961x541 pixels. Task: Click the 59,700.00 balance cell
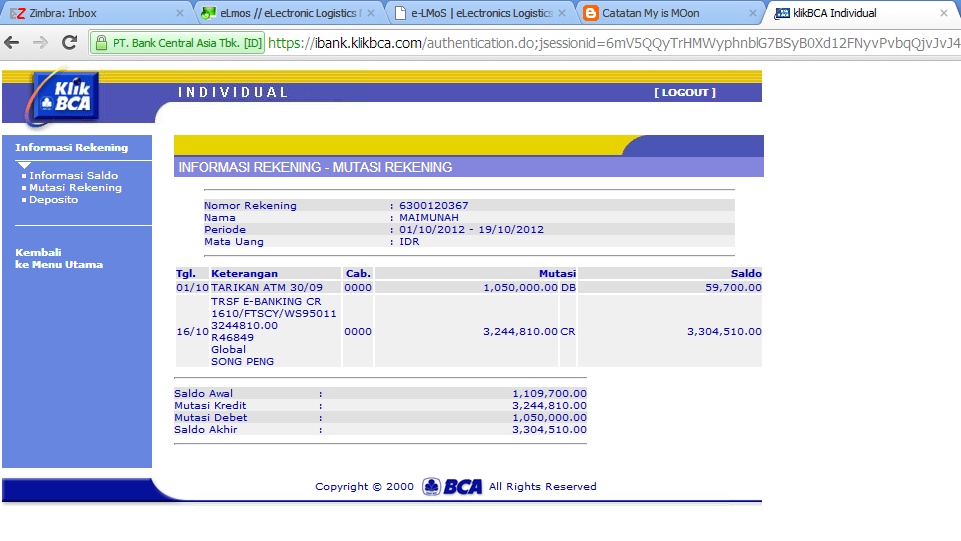tap(733, 287)
